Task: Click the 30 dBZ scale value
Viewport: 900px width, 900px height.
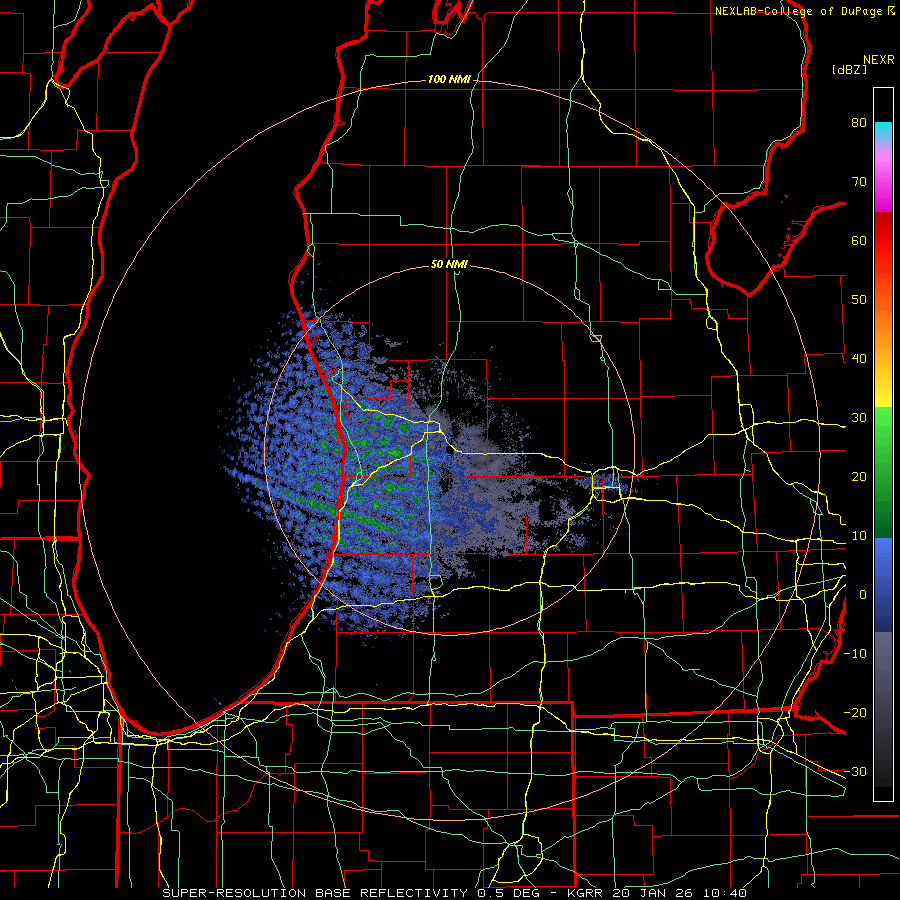Action: coord(859,417)
